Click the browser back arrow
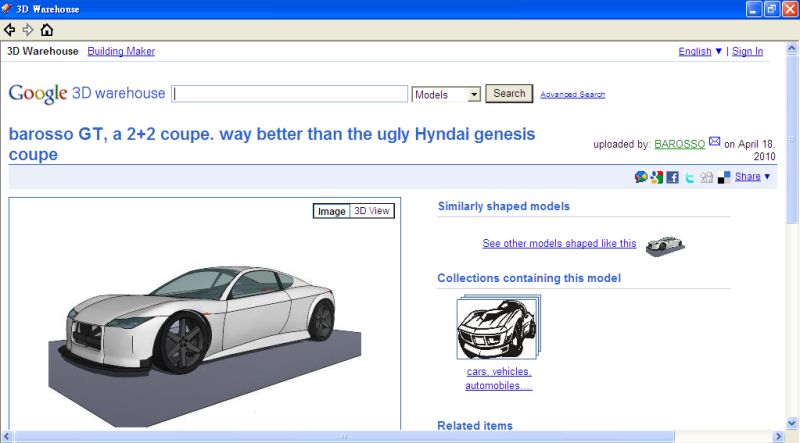 (x=10, y=30)
